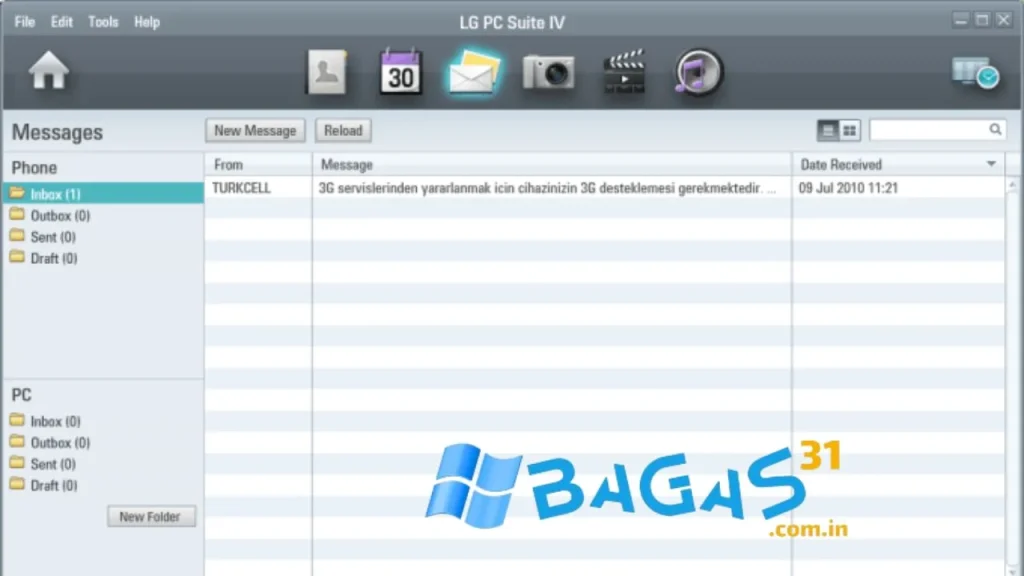Open the Help menu
The image size is (1024, 576).
click(147, 21)
